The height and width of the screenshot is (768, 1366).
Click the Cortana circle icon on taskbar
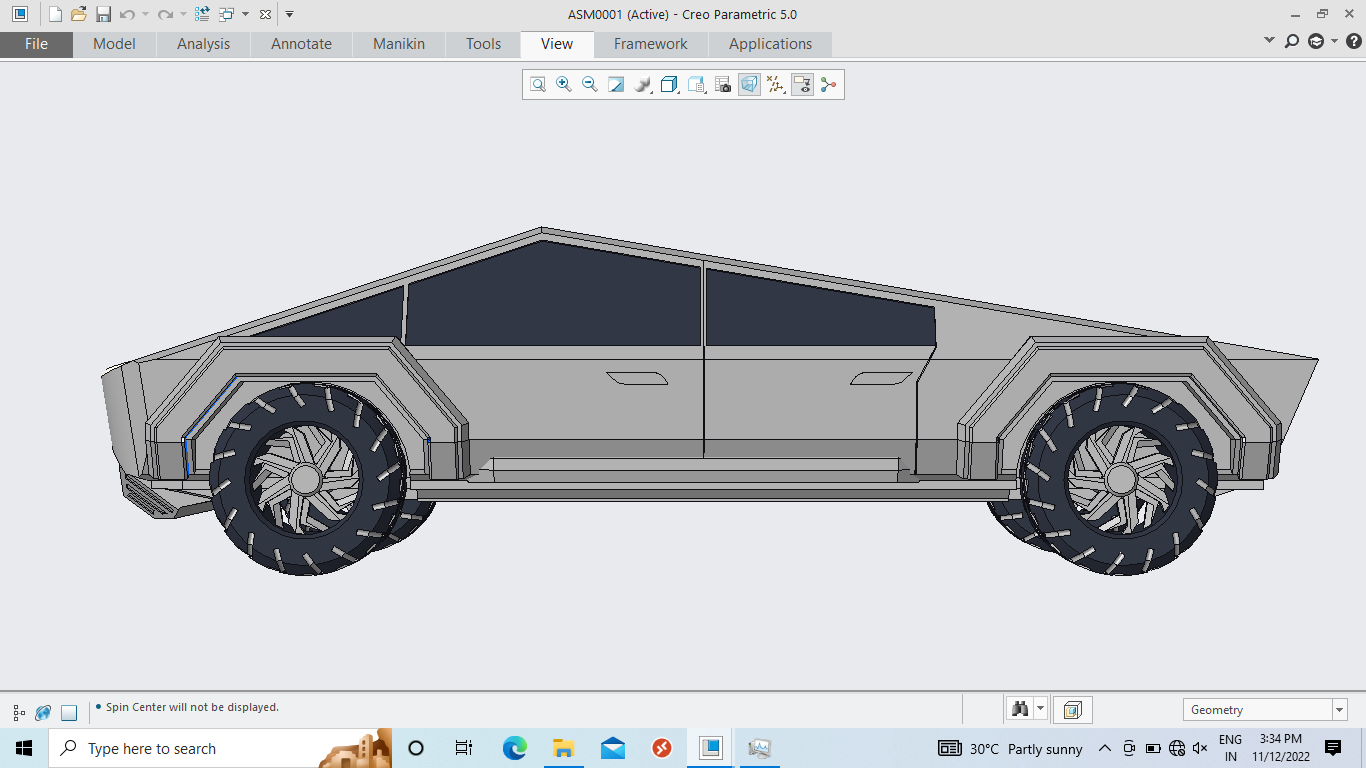(x=416, y=748)
